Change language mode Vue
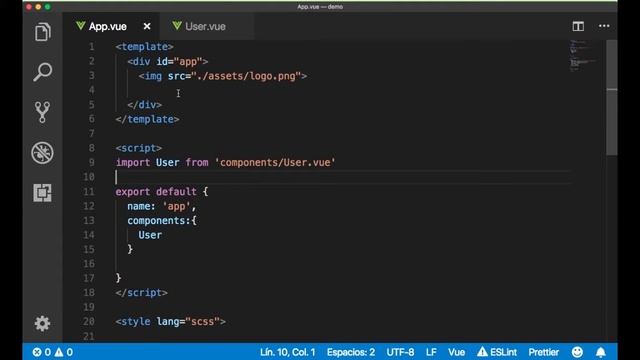Viewport: 640px width, 360px height. point(456,352)
